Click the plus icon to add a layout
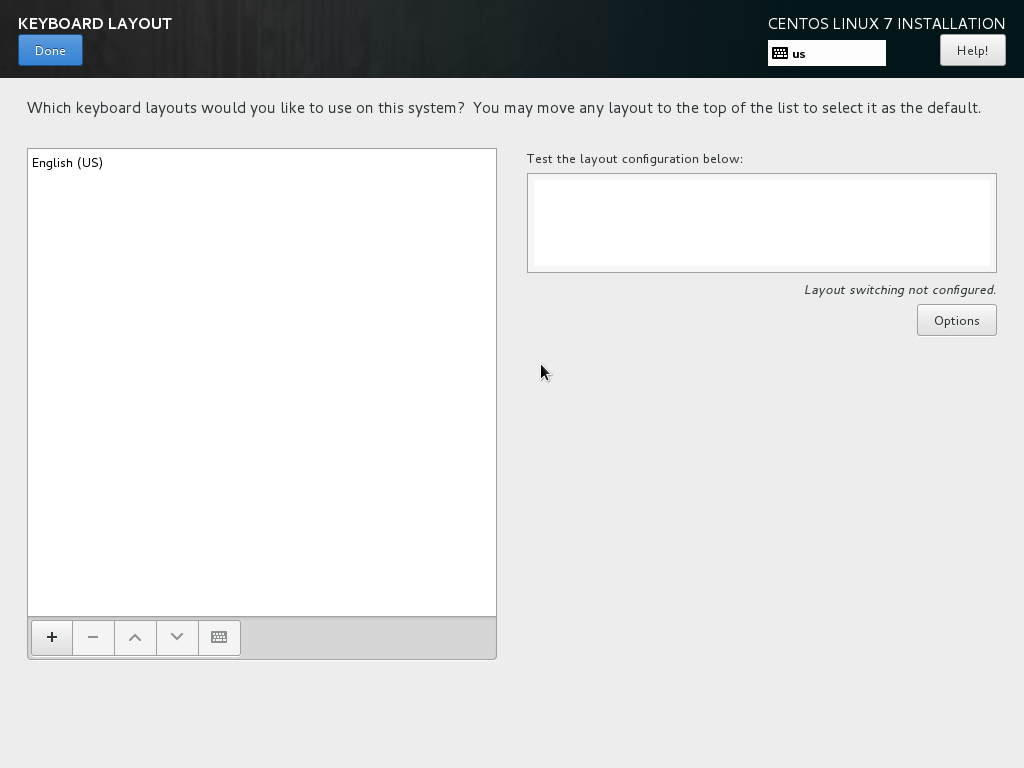Viewport: 1024px width, 768px height. [x=52, y=637]
